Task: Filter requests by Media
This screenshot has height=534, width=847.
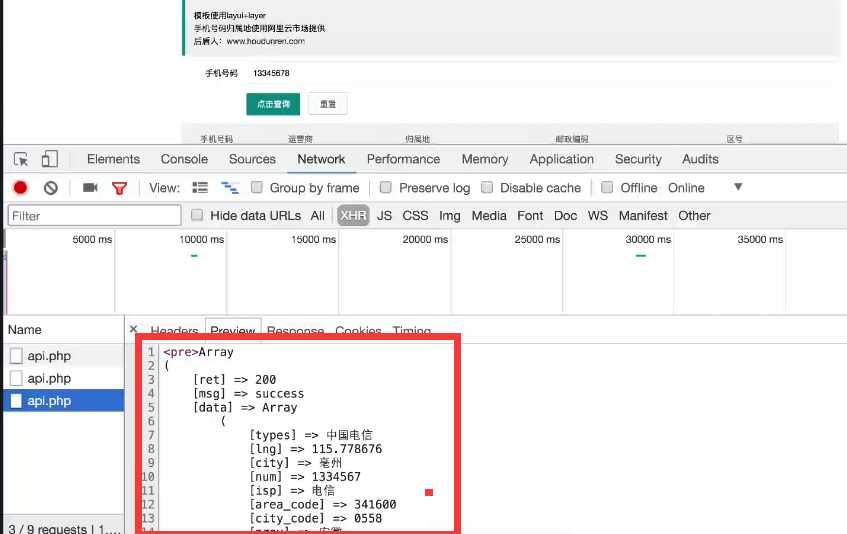Action: [489, 215]
